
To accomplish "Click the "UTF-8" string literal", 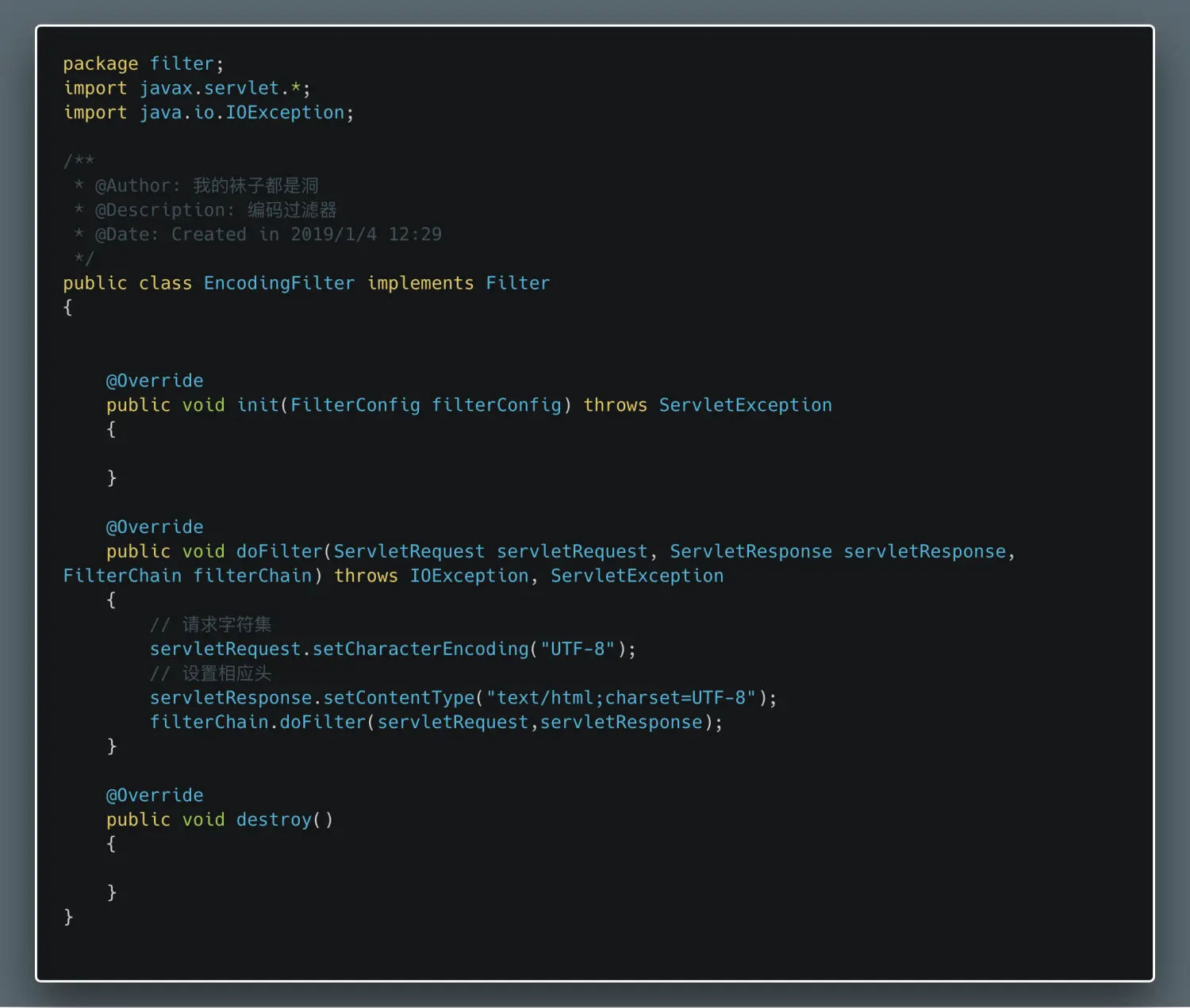I will [578, 650].
